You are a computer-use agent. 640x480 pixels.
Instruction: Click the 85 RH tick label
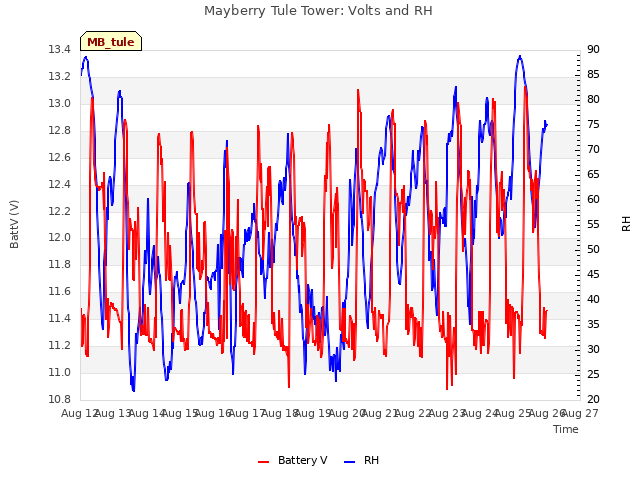(593, 75)
